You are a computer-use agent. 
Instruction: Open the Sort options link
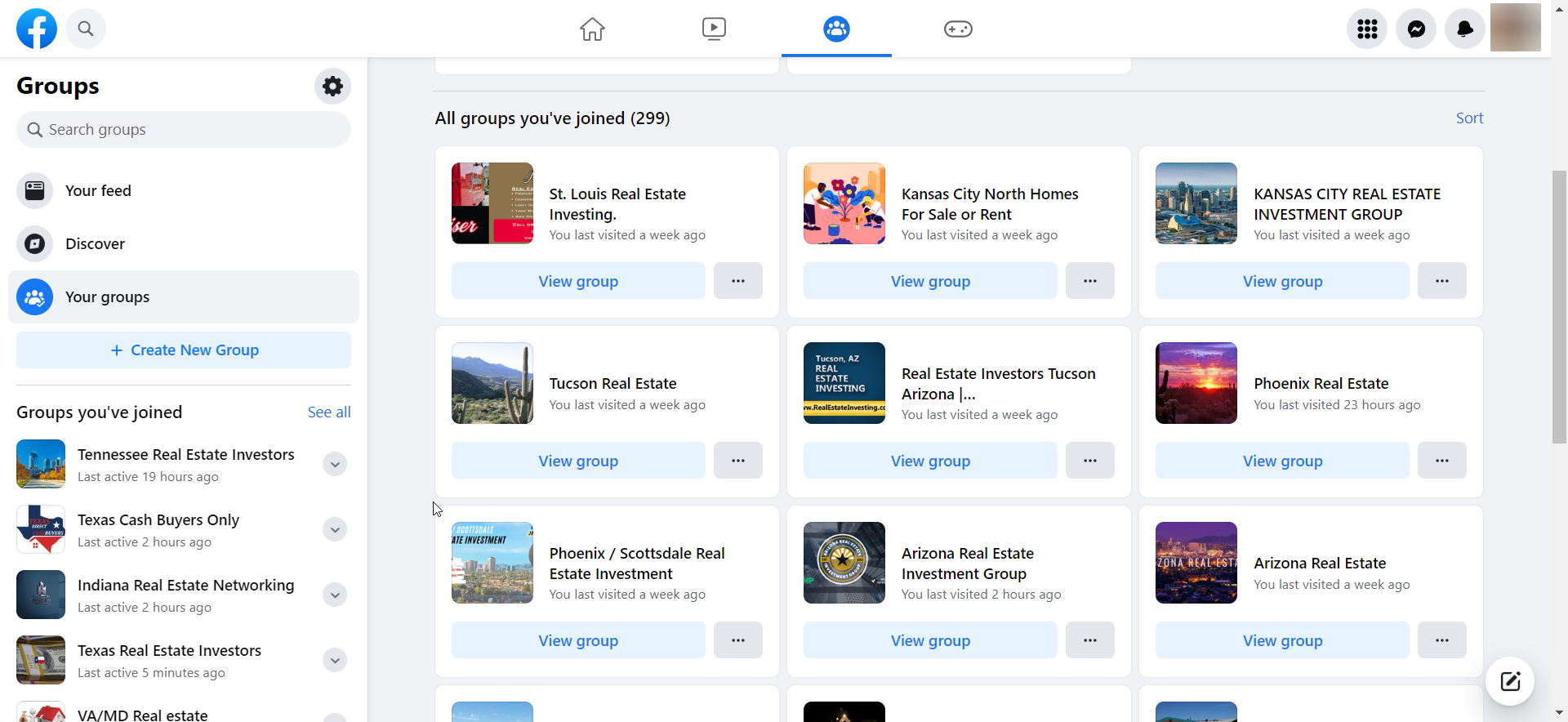pos(1469,118)
